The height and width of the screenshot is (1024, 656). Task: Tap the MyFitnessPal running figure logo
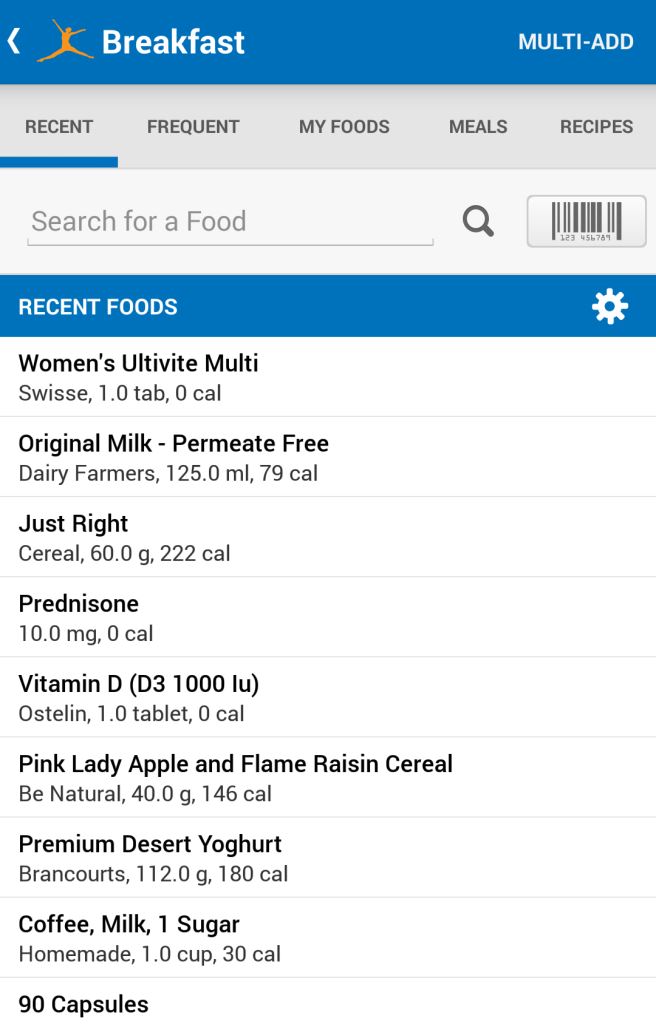tap(65, 42)
